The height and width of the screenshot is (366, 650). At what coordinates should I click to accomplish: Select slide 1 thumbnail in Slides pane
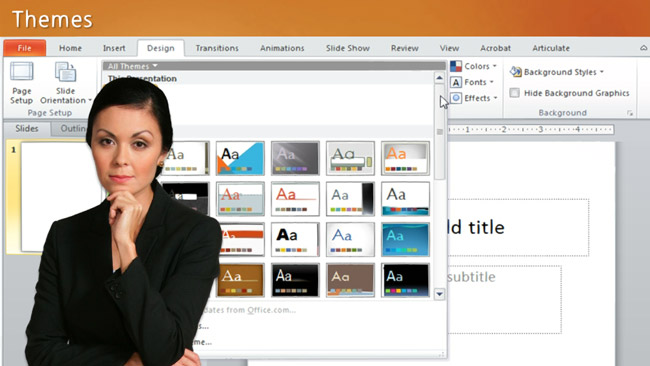60,196
